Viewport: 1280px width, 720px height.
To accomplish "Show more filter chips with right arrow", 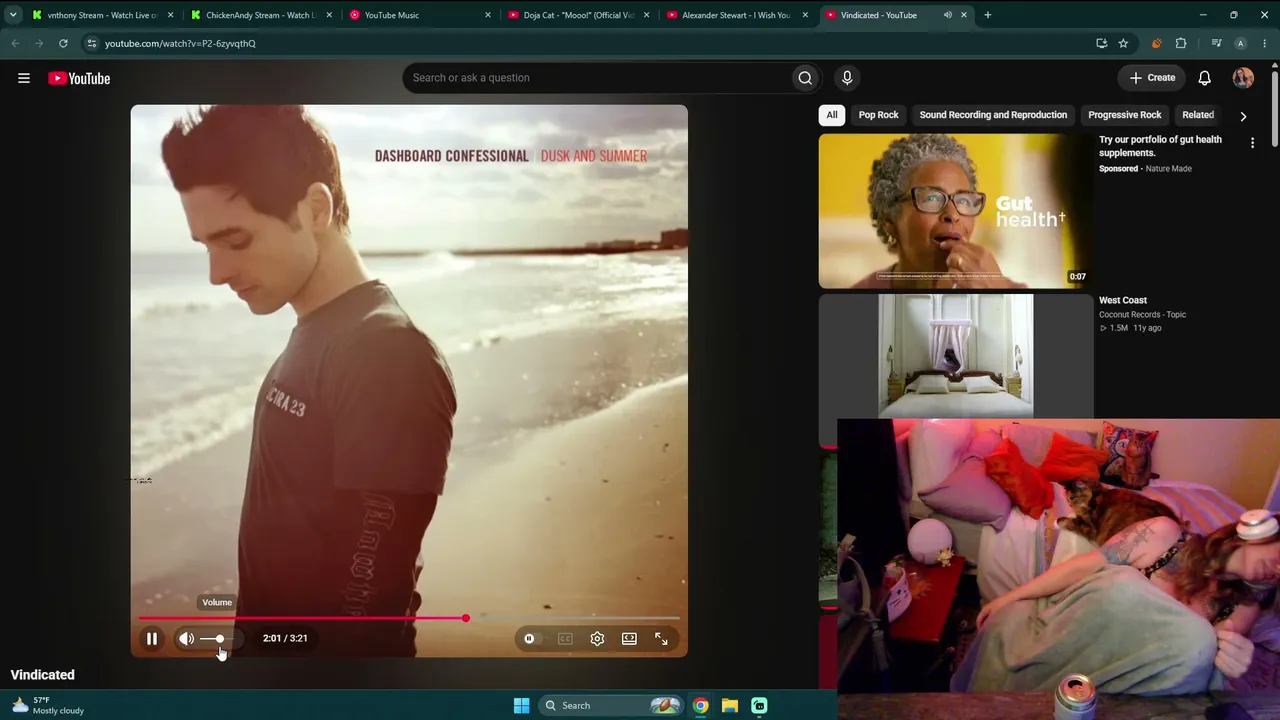I will click(1243, 116).
